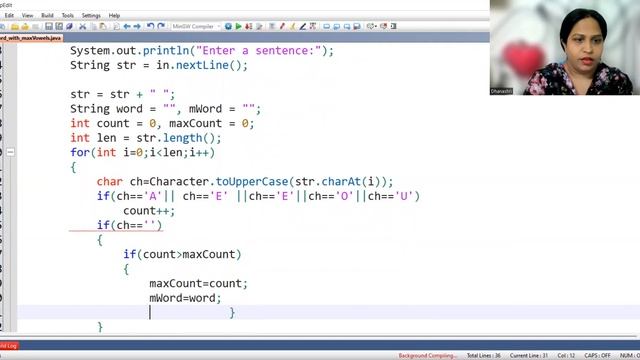
Task: Click the underlined "if(ch=='')" code line
Action: pos(129,225)
